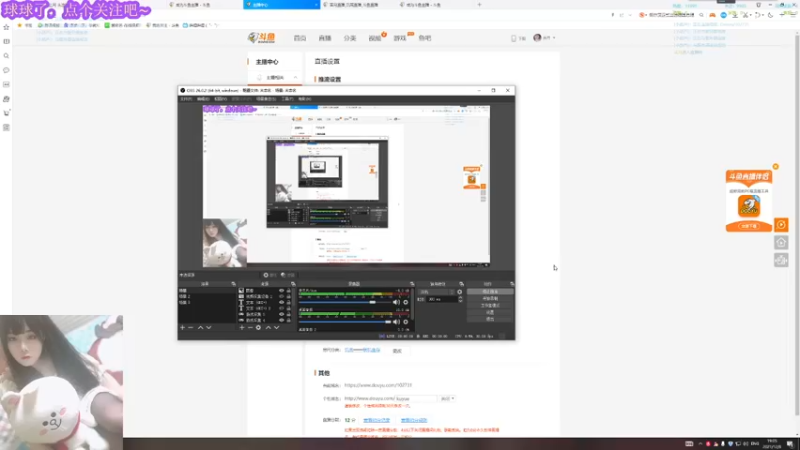Image resolution: width=800 pixels, height=450 pixels.
Task: Open user account dropdown arrow in Douyu header
Action: (x=554, y=38)
